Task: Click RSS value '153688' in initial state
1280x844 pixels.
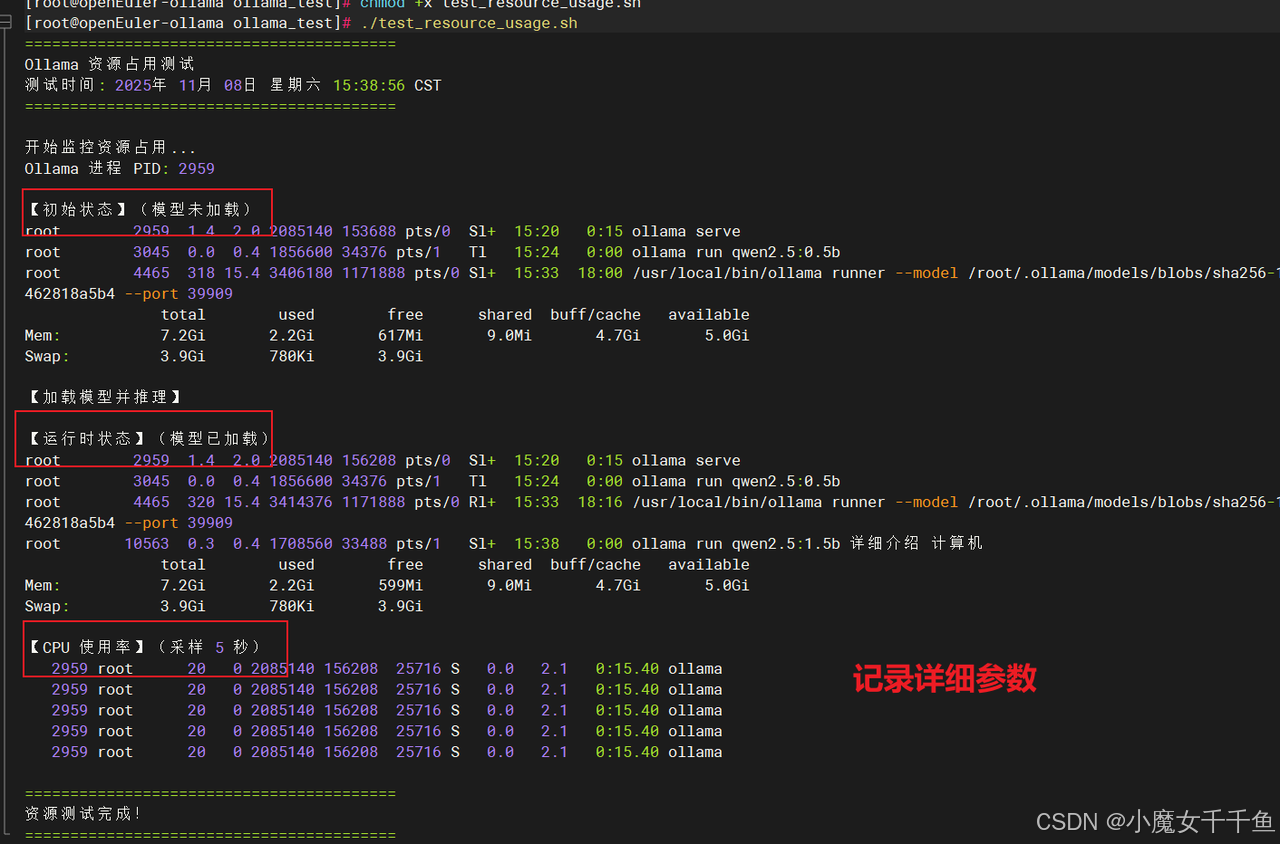Action: click(x=369, y=231)
